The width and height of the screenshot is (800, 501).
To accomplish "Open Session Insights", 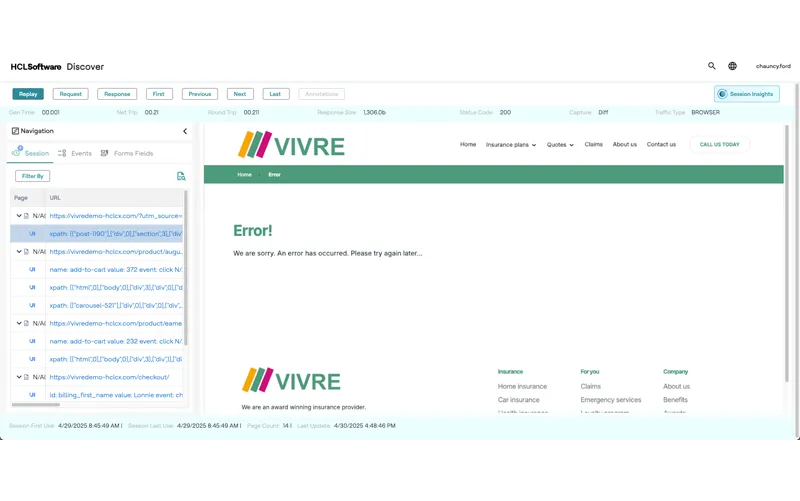I will click(x=746, y=94).
